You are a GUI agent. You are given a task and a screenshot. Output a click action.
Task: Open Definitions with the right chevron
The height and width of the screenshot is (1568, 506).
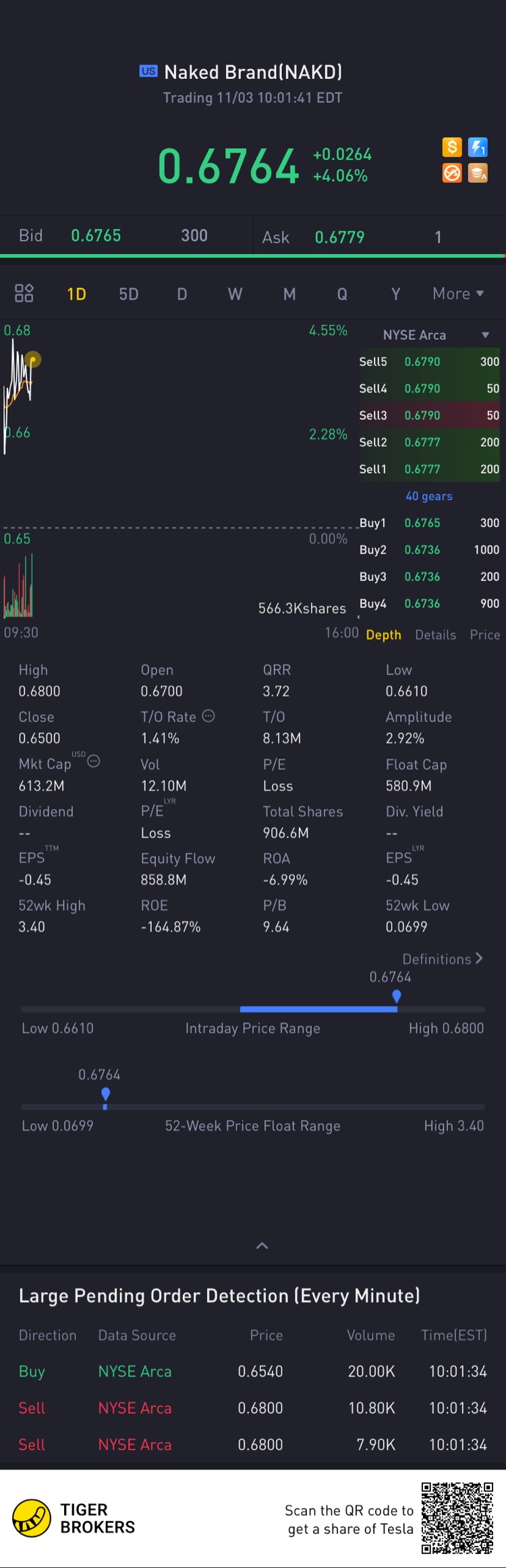point(443,959)
